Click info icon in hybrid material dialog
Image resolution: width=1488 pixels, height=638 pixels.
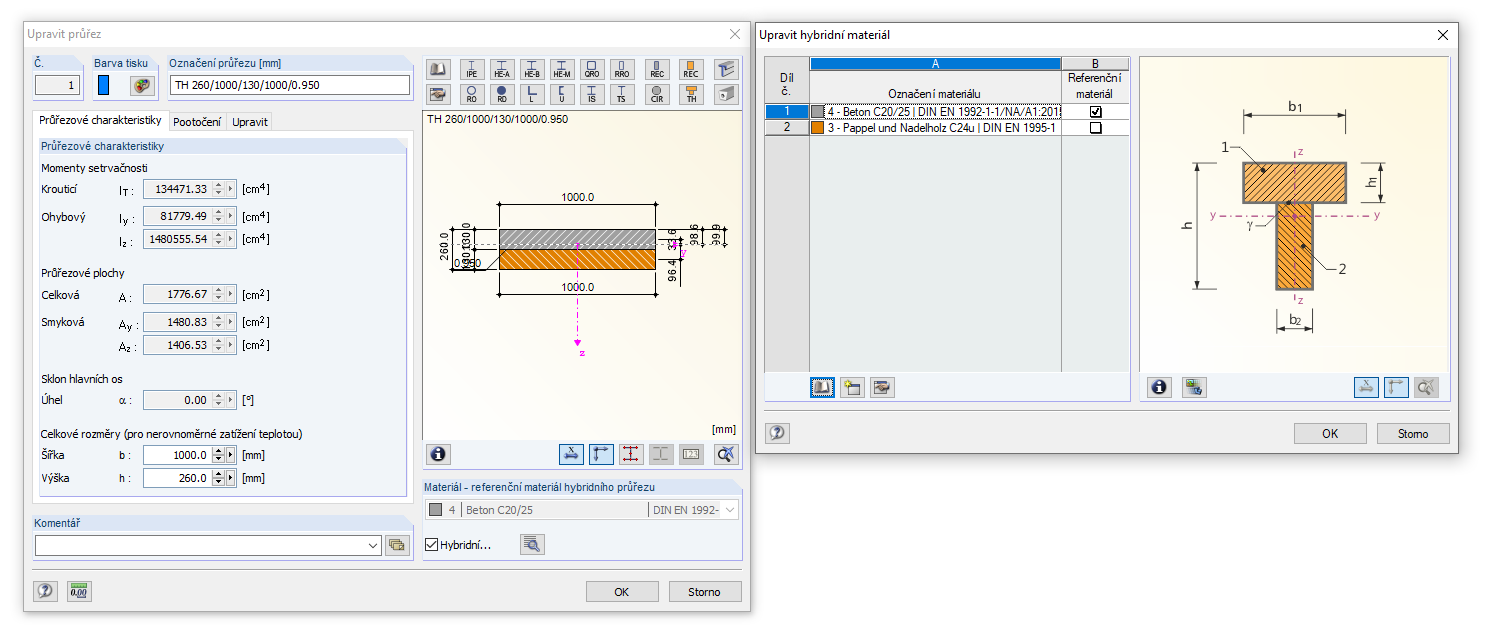(1160, 387)
